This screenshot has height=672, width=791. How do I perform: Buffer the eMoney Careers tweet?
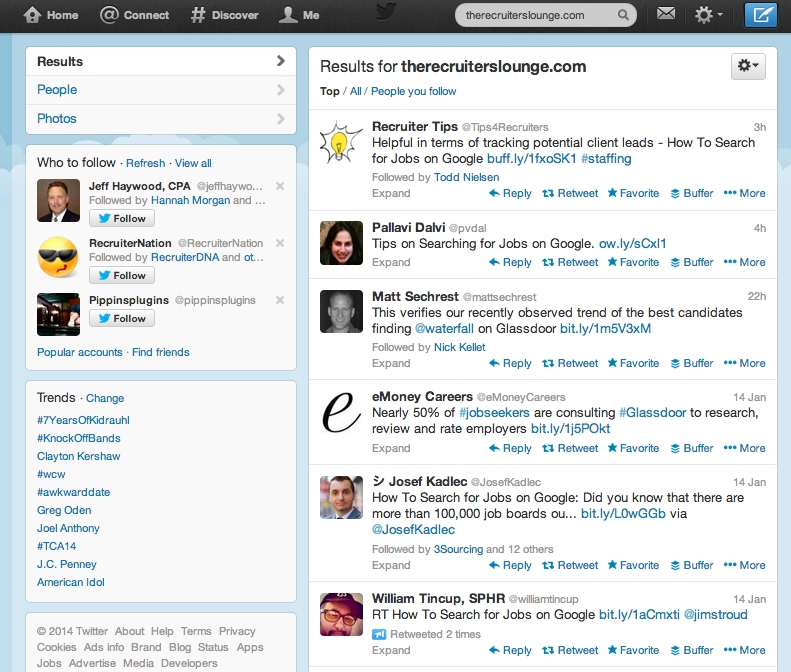coord(692,448)
